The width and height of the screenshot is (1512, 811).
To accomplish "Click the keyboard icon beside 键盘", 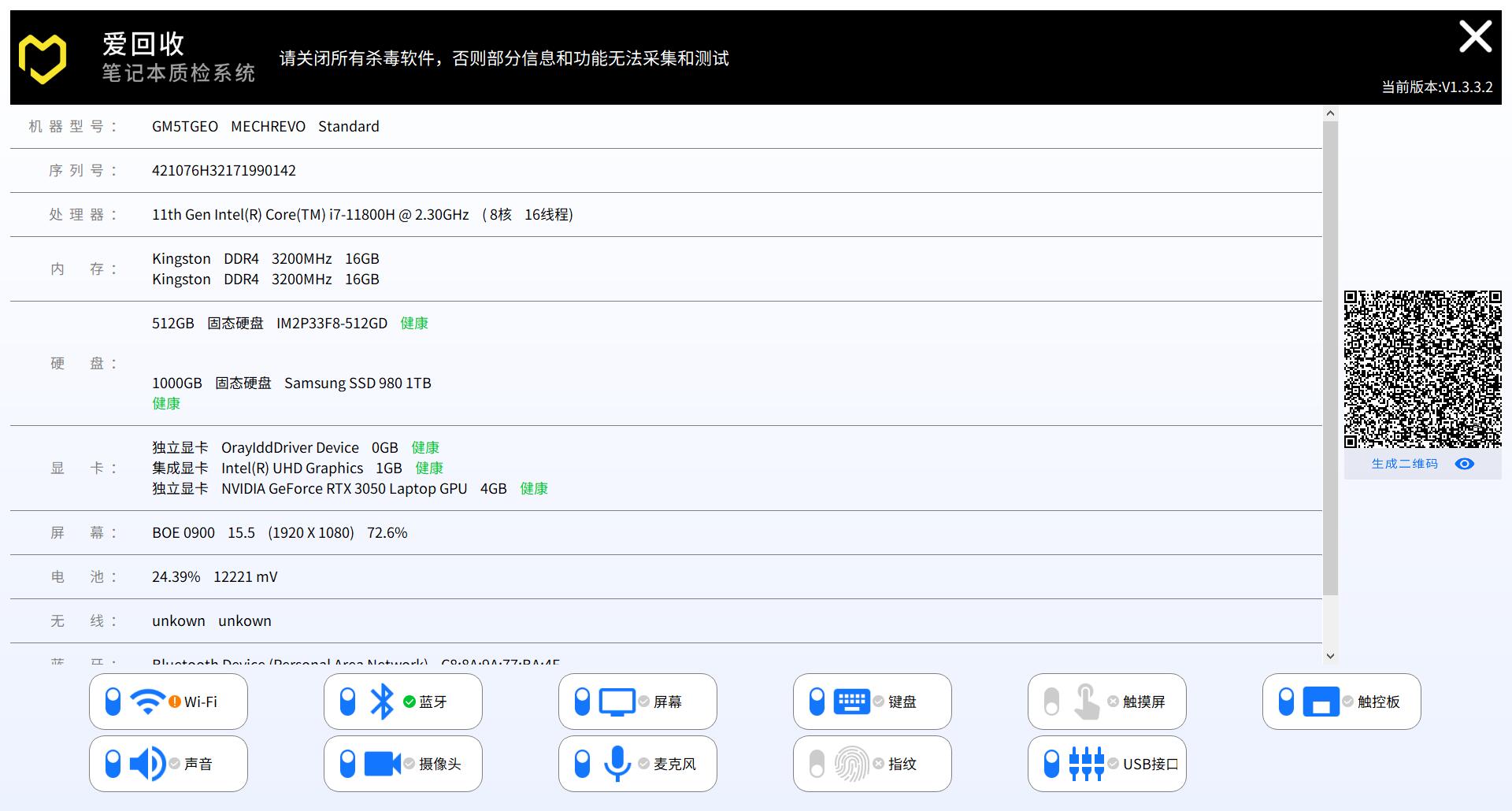I will click(x=853, y=701).
